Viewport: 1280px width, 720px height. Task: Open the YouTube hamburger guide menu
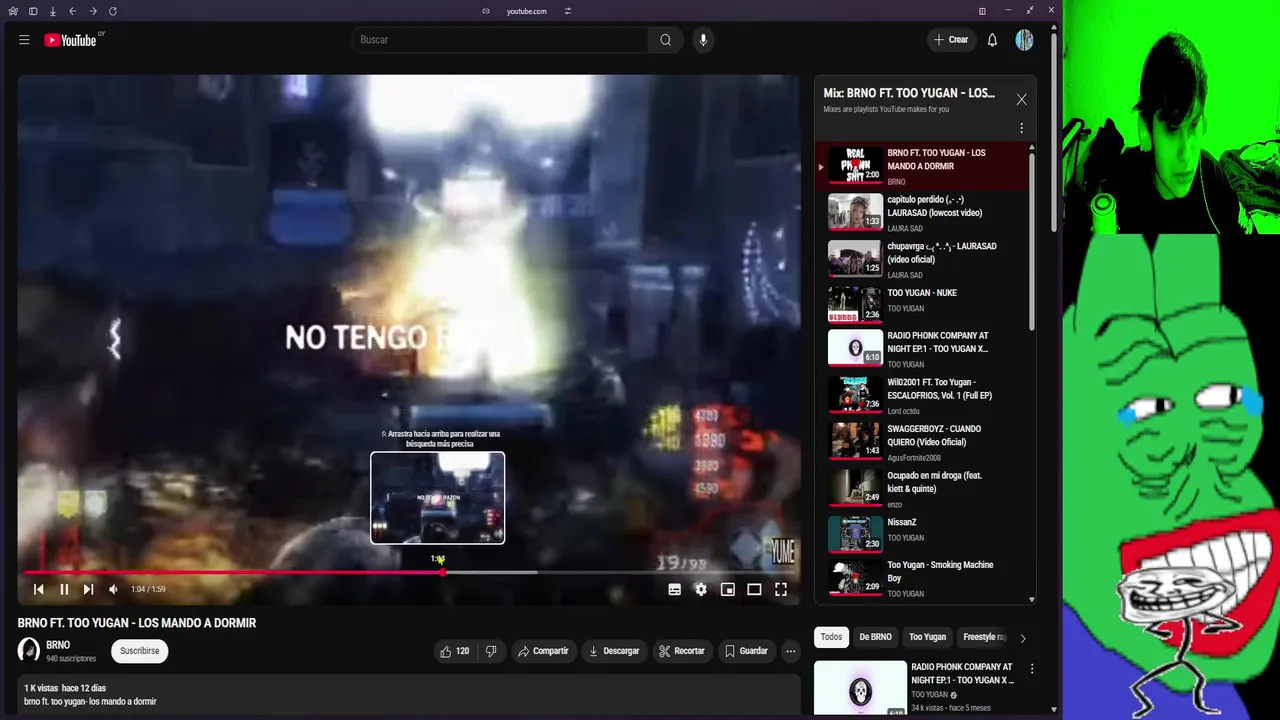[x=24, y=40]
